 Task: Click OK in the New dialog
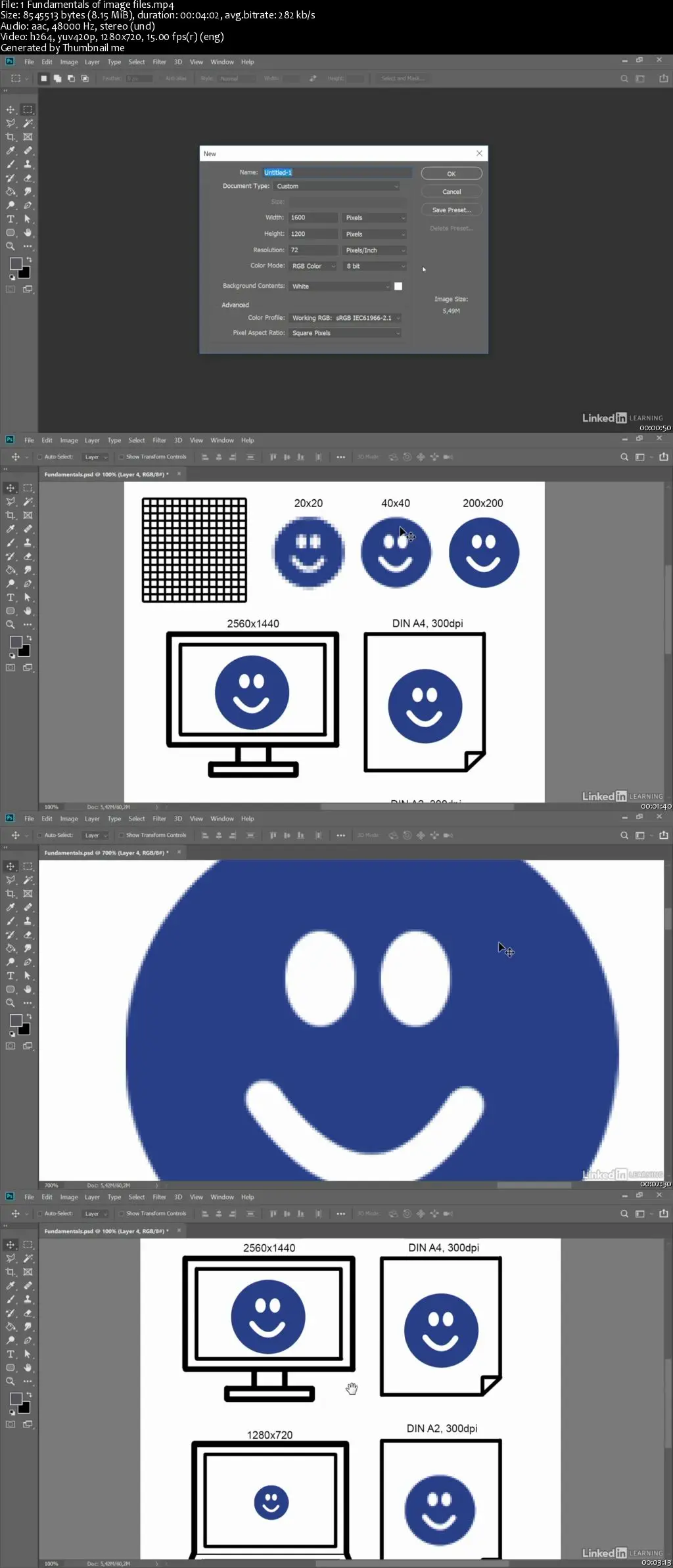pyautogui.click(x=452, y=173)
